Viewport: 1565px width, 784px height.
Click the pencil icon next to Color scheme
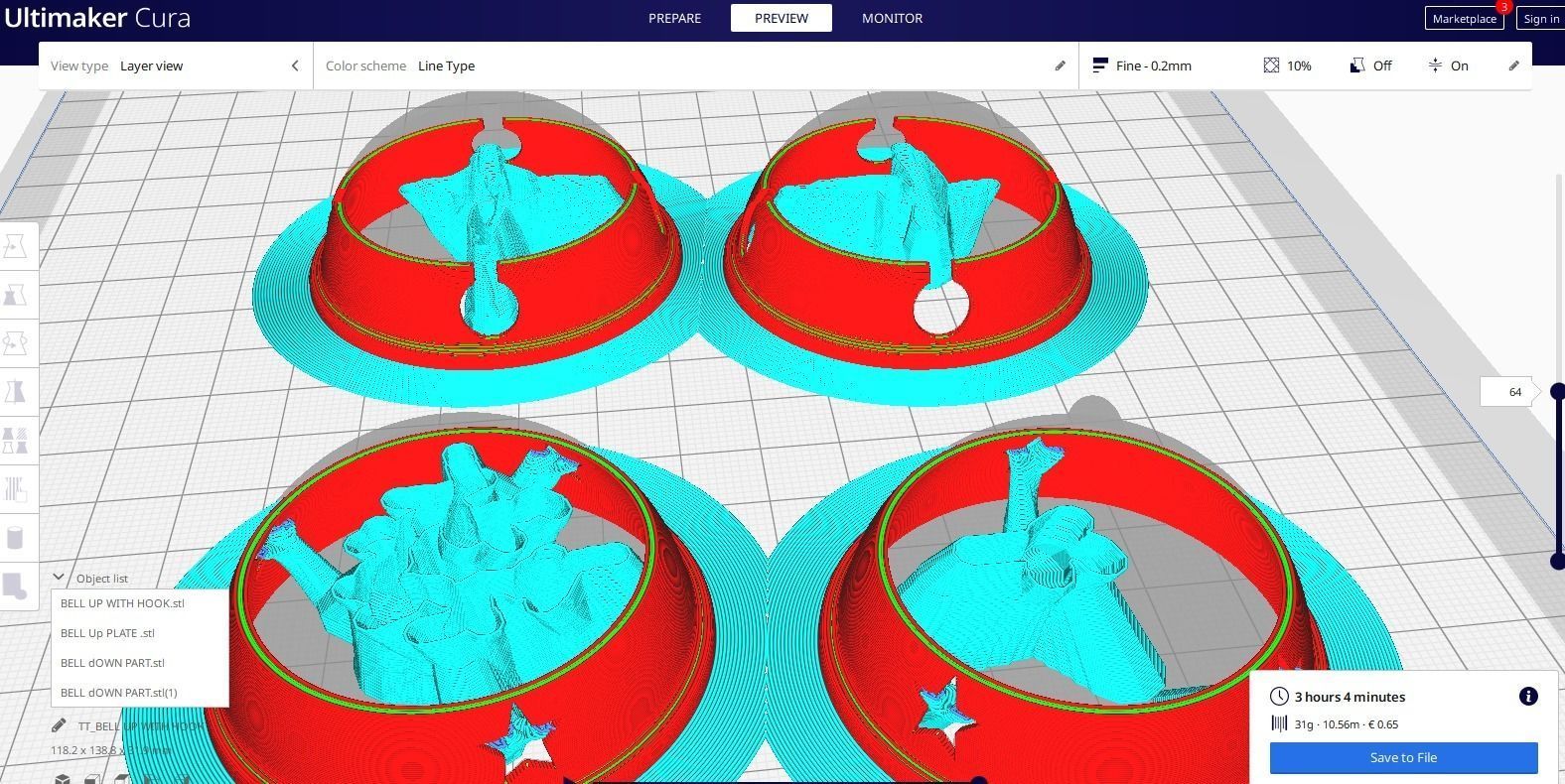click(x=1060, y=65)
